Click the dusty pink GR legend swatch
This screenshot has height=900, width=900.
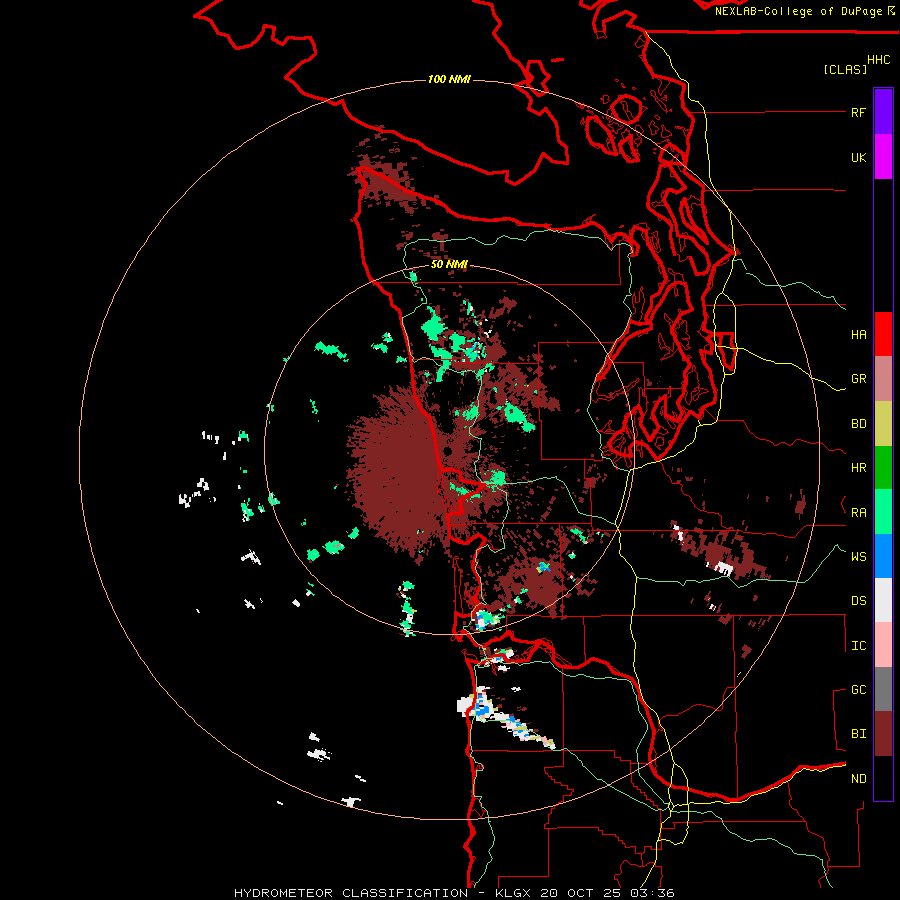coord(883,379)
